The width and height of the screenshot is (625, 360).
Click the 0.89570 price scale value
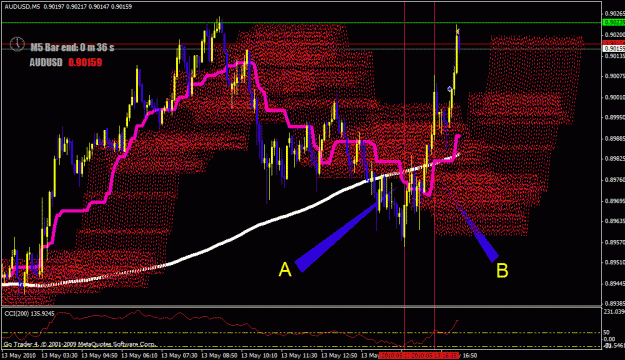pos(614,242)
